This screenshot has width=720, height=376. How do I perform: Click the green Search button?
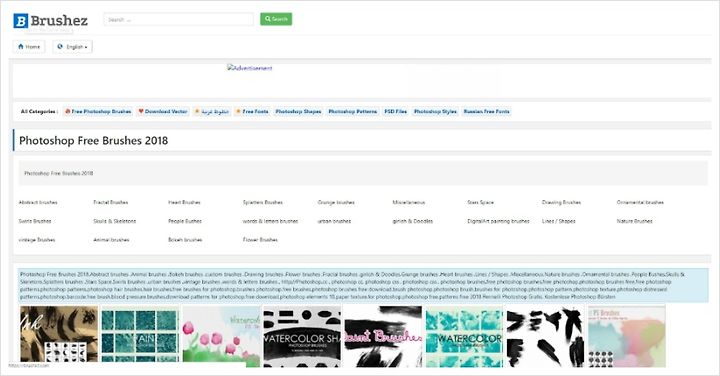tap(276, 19)
